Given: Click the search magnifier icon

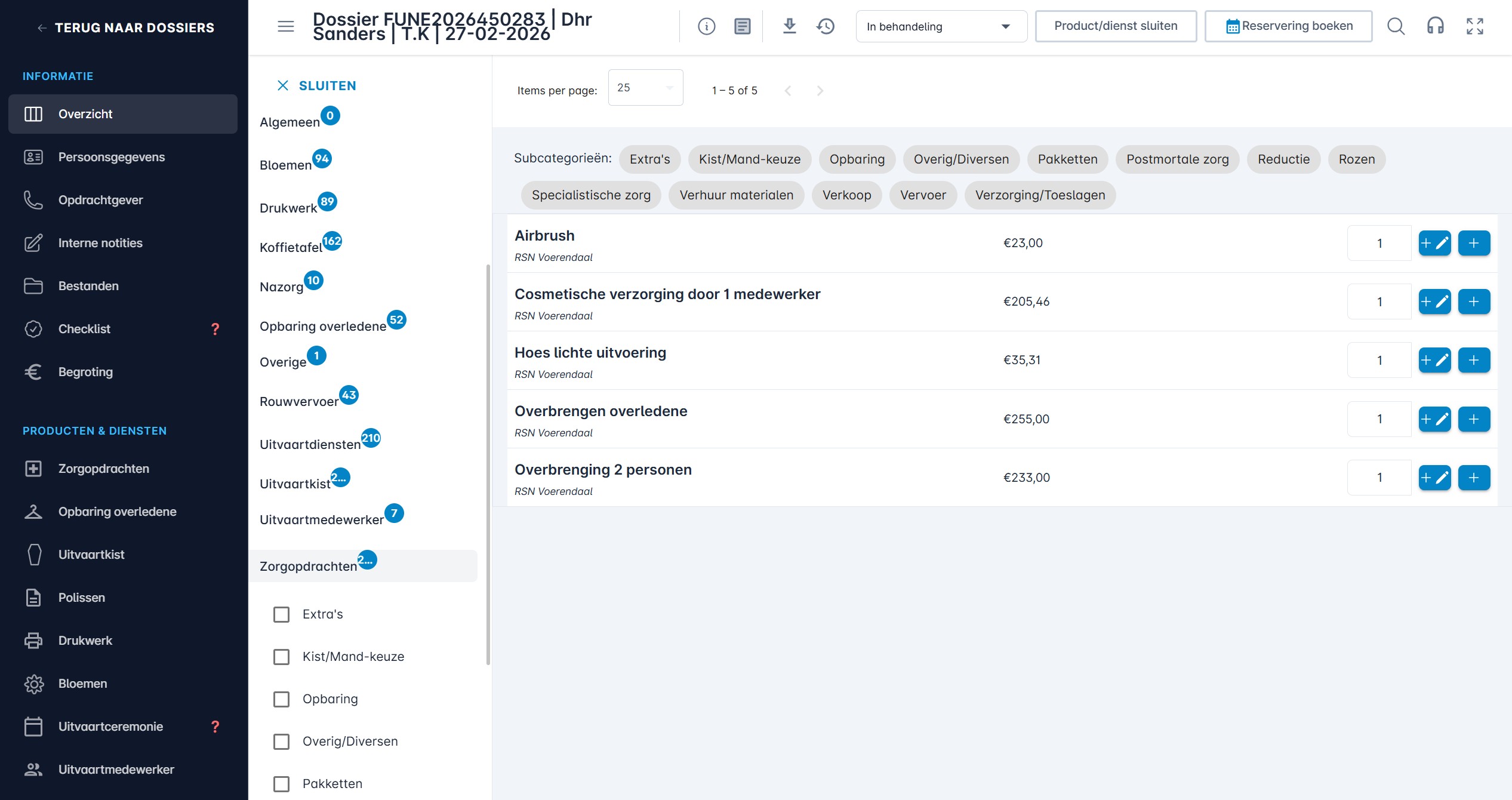Looking at the screenshot, I should [1396, 26].
